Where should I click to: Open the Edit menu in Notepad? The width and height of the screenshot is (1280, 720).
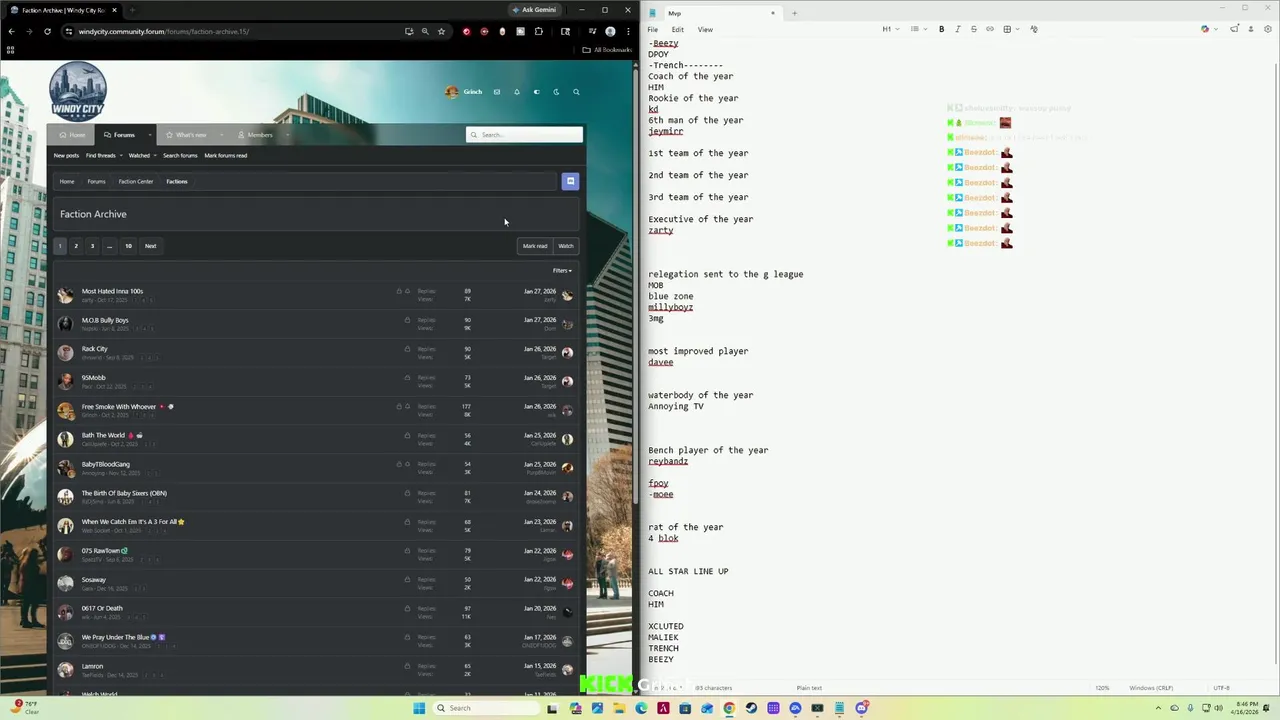(x=678, y=29)
